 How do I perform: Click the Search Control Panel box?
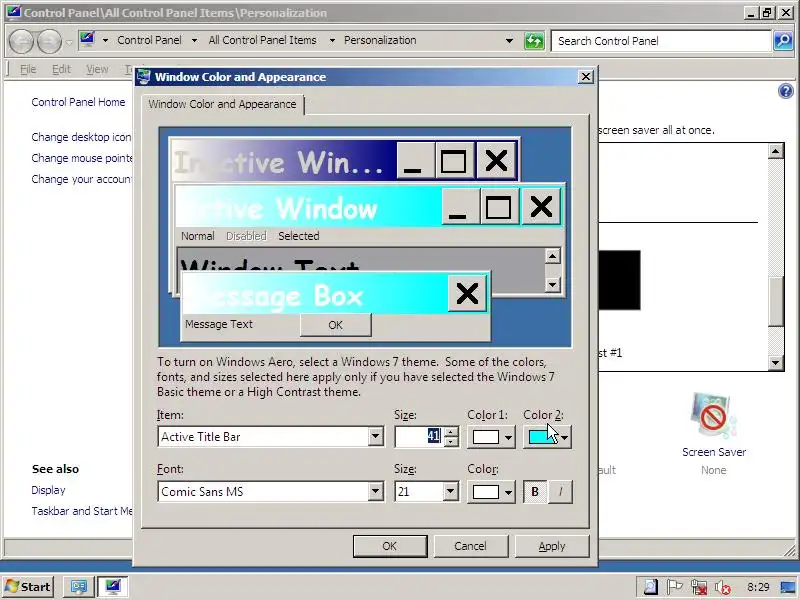coord(661,41)
